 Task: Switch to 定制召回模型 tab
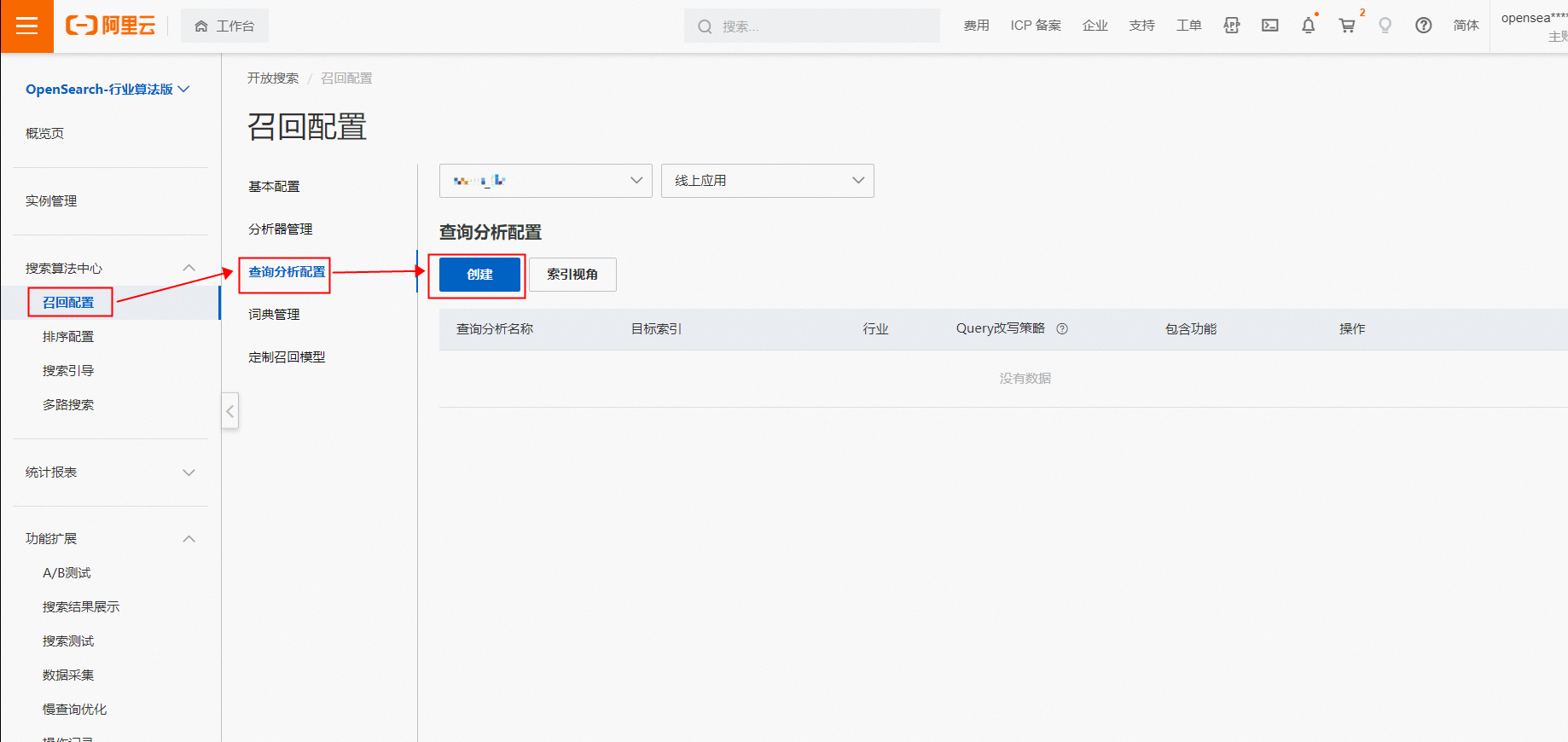pos(287,357)
